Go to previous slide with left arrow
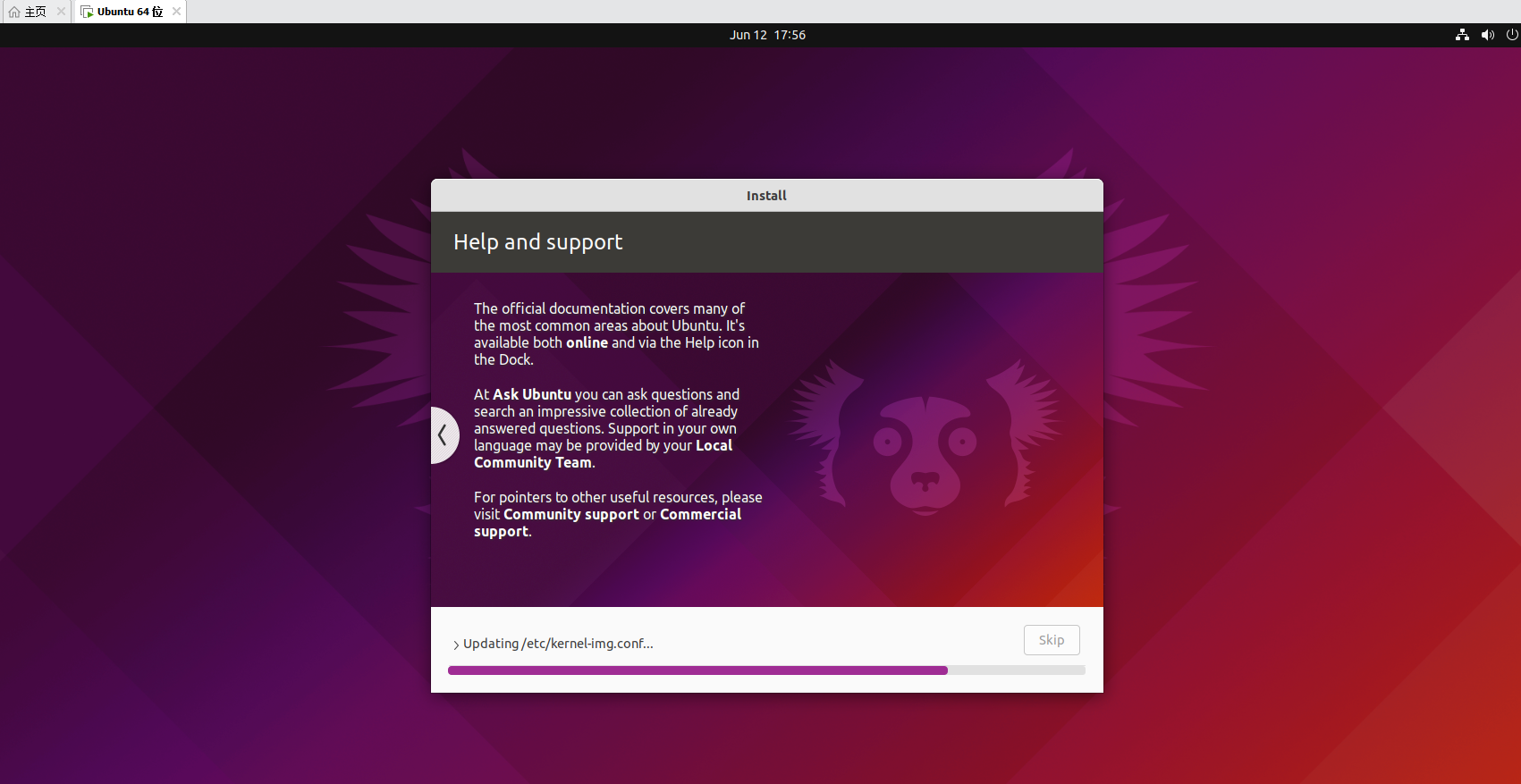The width and height of the screenshot is (1521, 784). [443, 435]
